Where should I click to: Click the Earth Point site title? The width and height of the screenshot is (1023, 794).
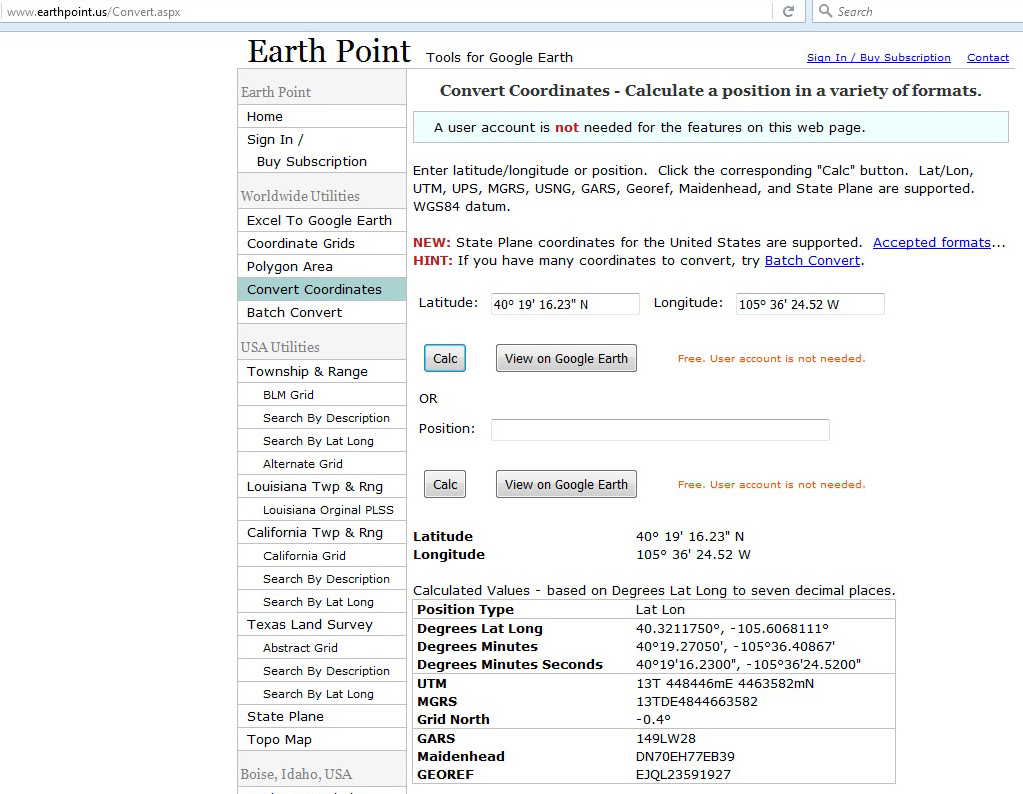[329, 51]
